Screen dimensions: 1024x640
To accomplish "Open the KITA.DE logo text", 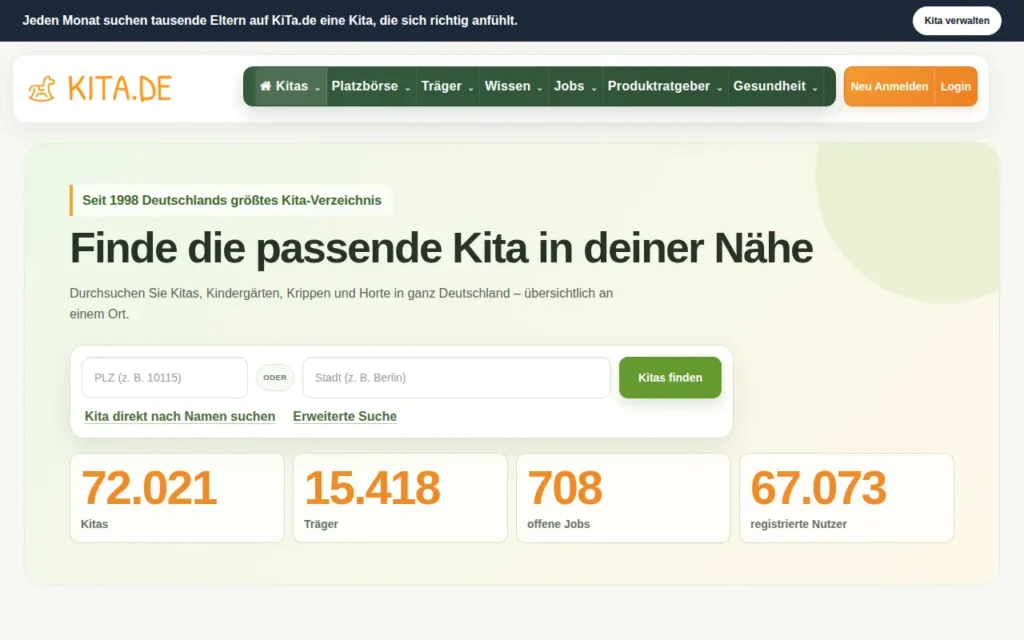I will (x=120, y=89).
